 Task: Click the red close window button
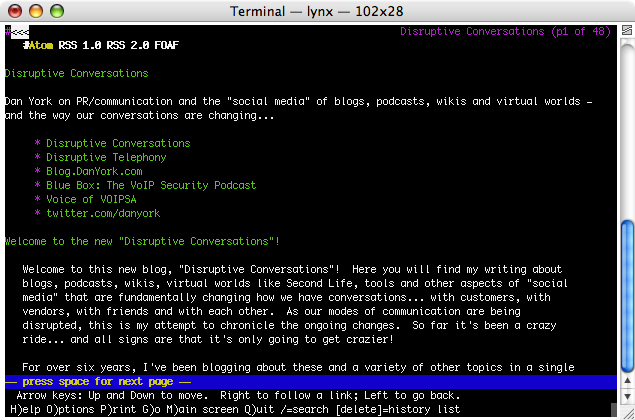point(14,11)
